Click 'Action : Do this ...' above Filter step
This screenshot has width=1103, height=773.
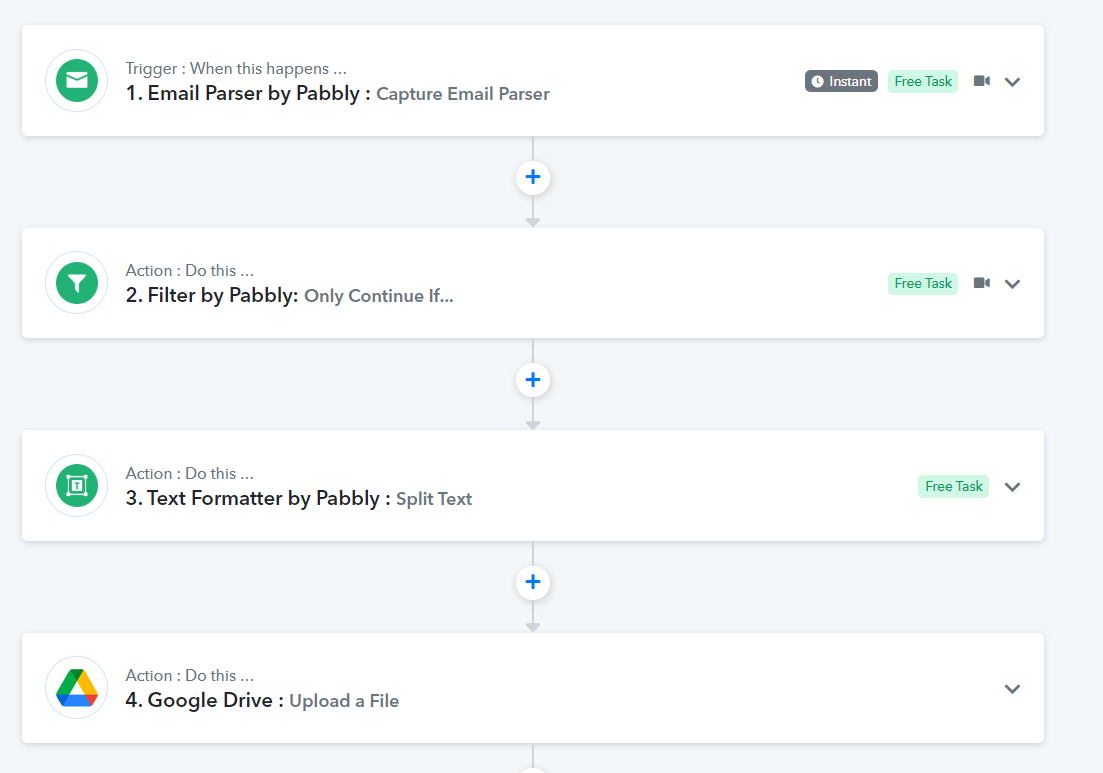tap(189, 271)
